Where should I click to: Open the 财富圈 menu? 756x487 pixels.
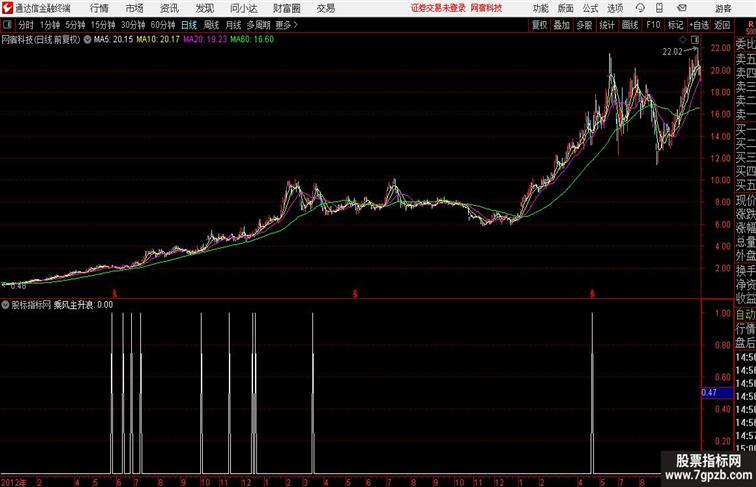(x=286, y=8)
